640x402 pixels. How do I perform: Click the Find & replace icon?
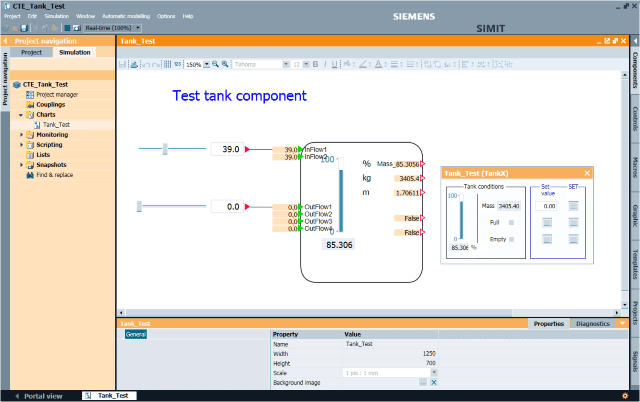click(29, 174)
